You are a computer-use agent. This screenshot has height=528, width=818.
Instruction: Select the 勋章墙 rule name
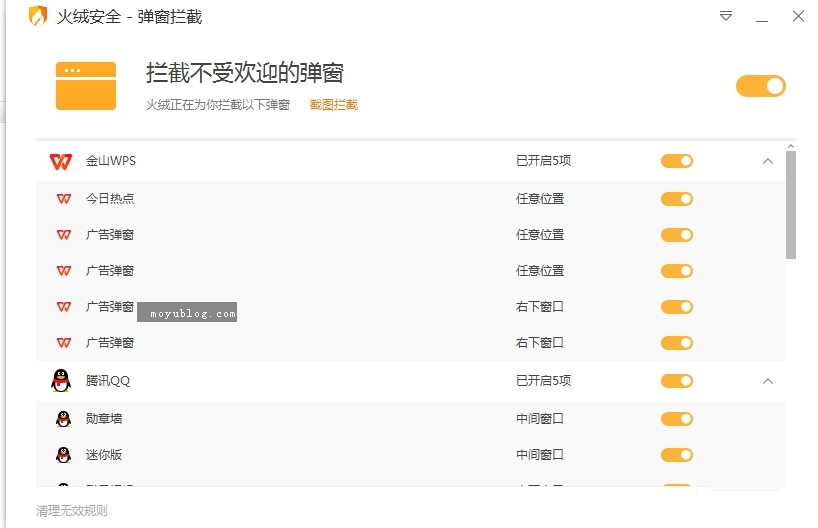click(x=104, y=418)
